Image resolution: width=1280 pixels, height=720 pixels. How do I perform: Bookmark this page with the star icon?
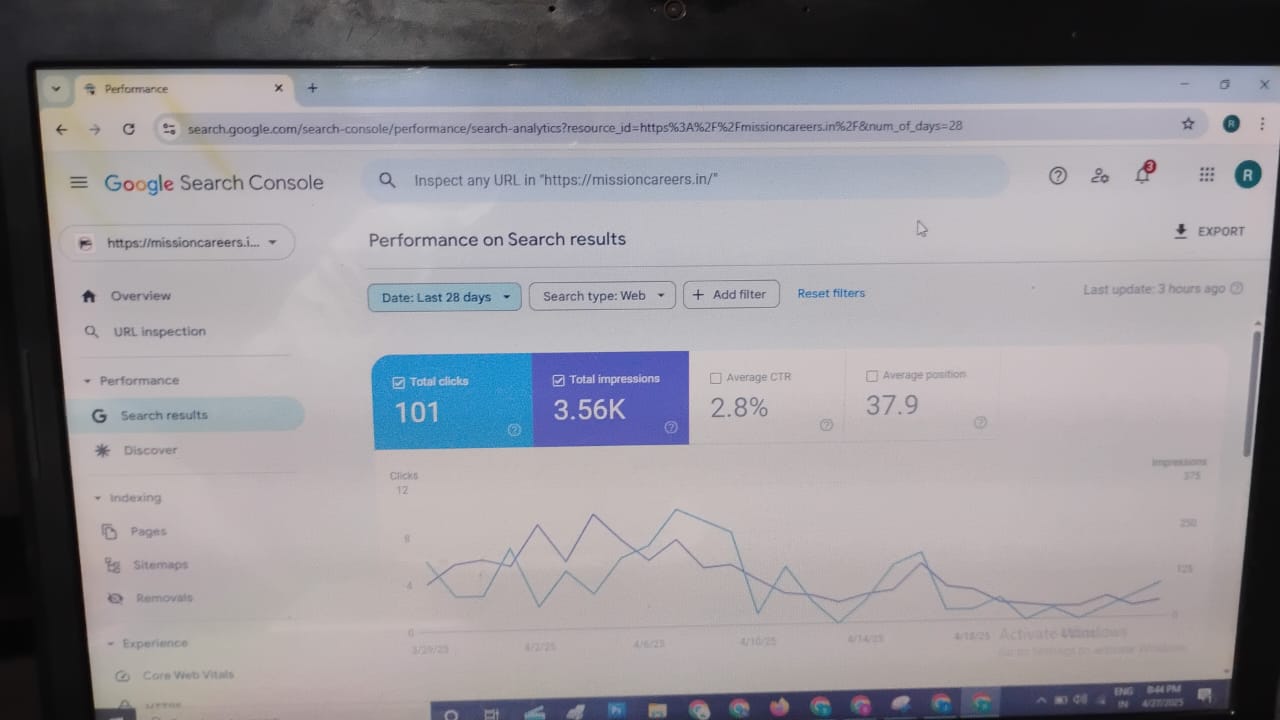[x=1188, y=124]
